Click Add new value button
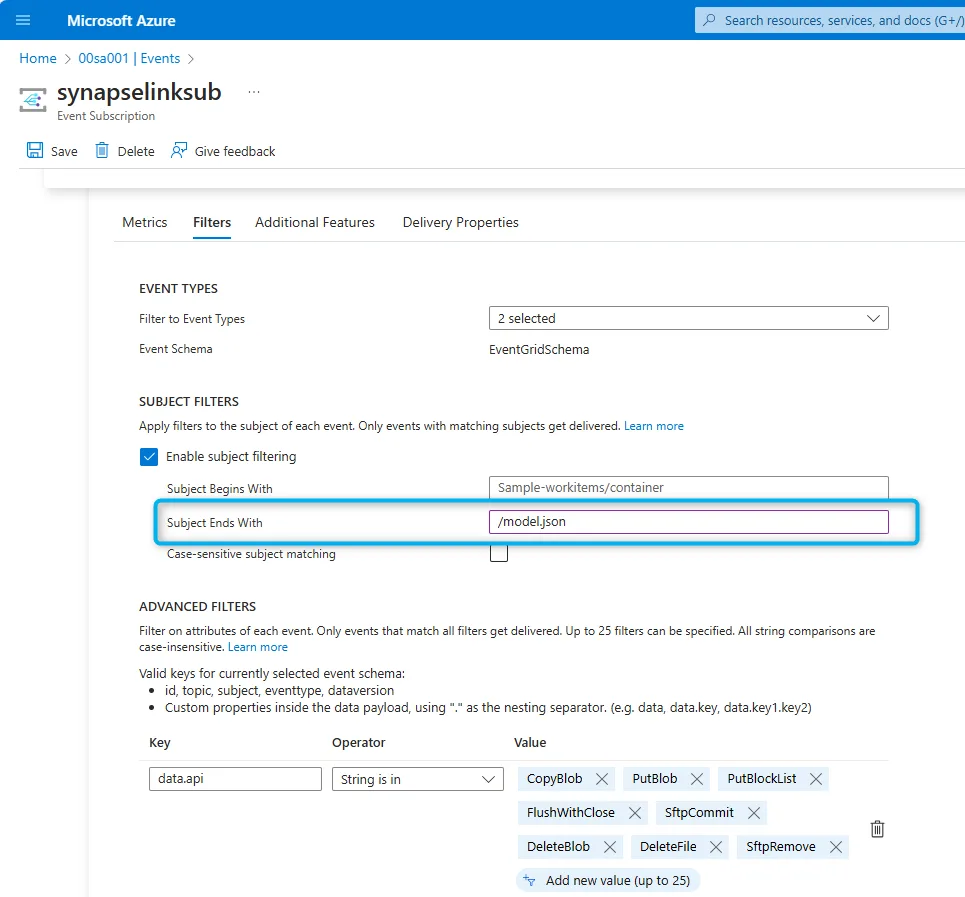 (608, 881)
